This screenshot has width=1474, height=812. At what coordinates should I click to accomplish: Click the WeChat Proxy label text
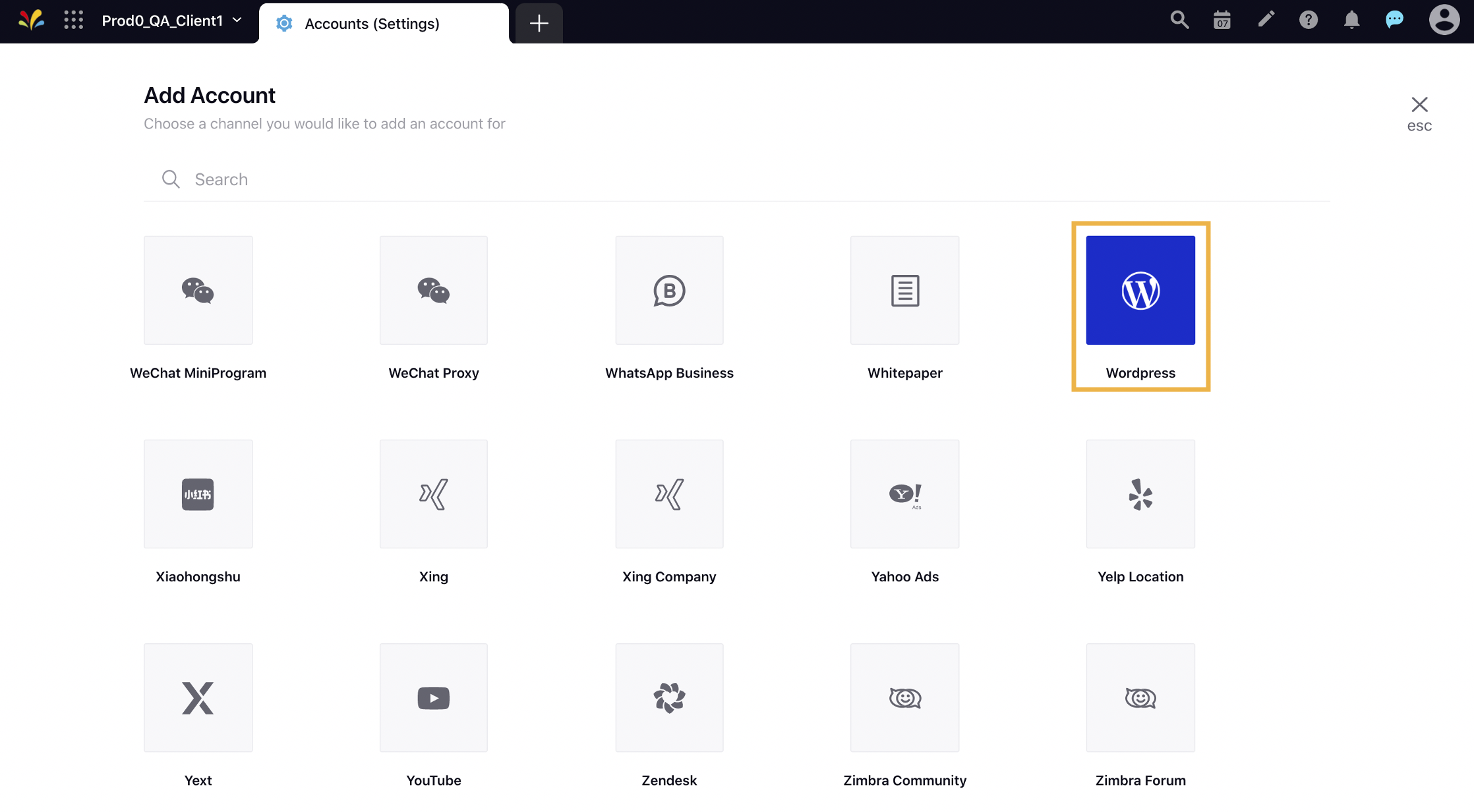(434, 373)
